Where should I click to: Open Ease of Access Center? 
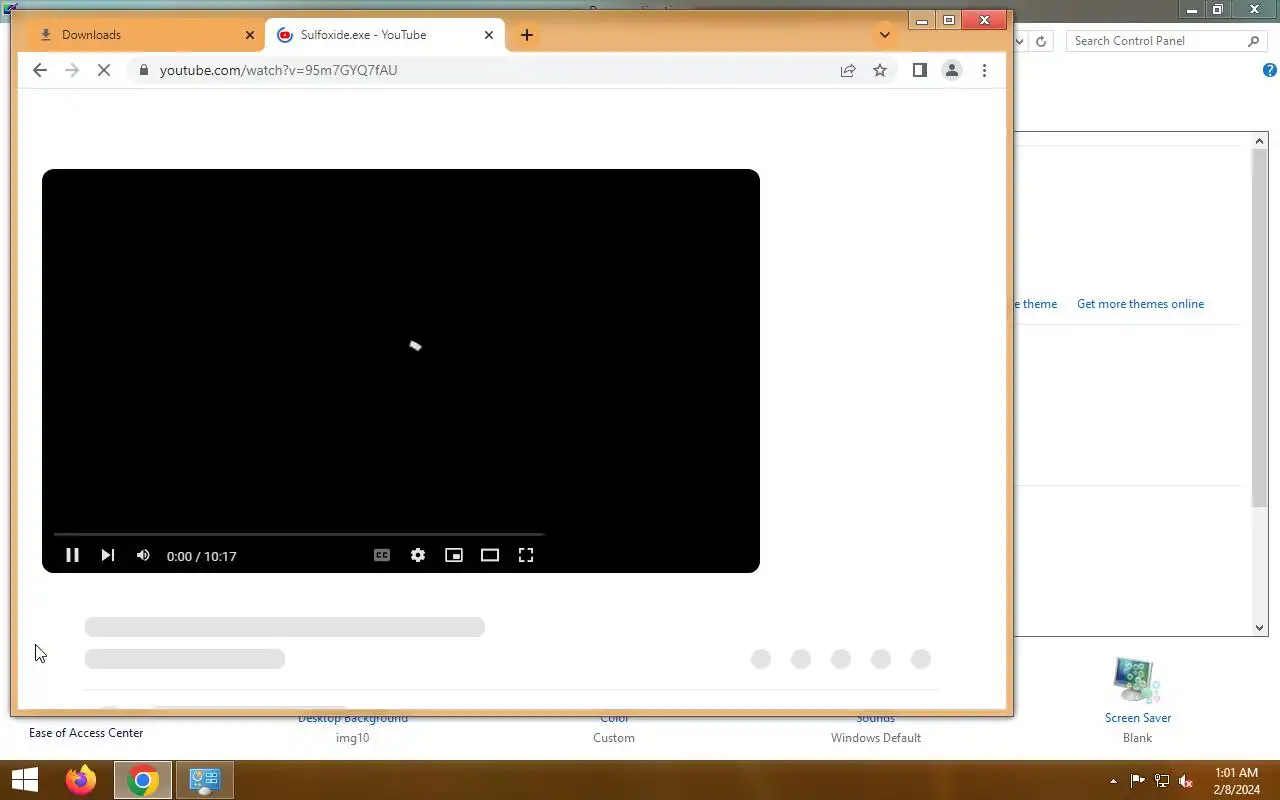86,733
